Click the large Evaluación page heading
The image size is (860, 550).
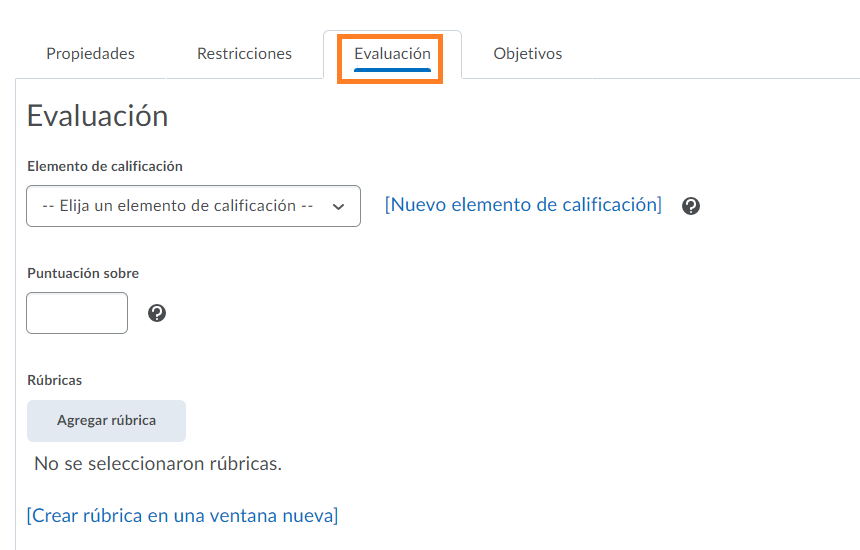tap(98, 116)
